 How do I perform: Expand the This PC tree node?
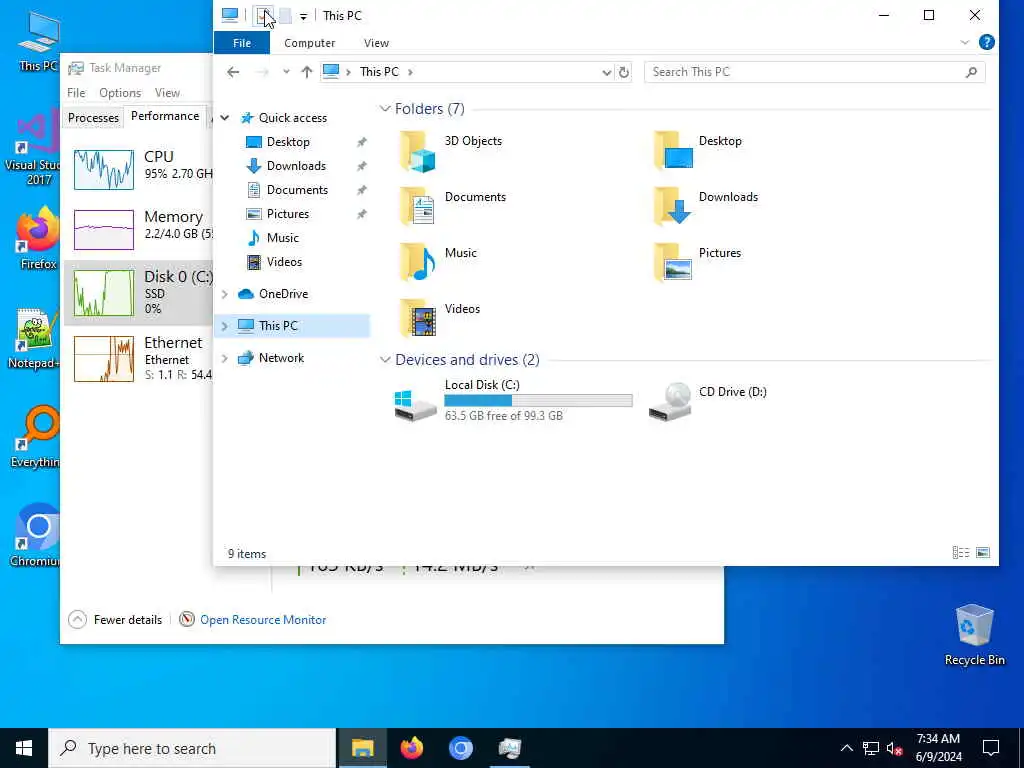(225, 326)
